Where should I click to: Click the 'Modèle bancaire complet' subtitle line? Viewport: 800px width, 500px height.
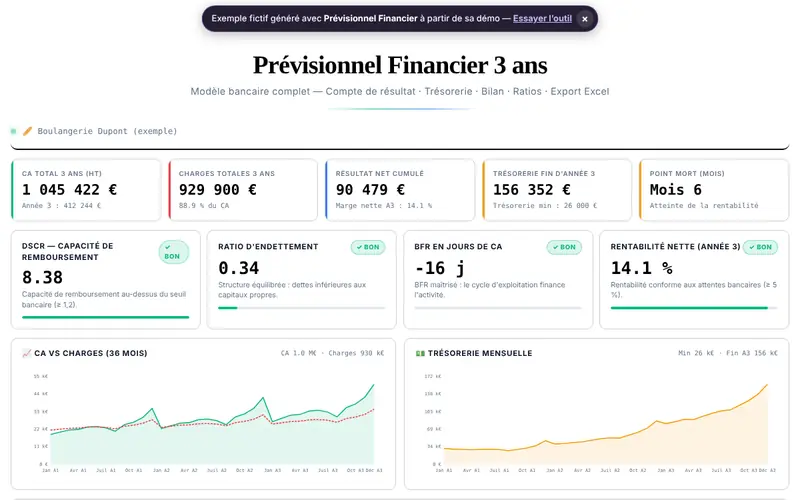400,91
